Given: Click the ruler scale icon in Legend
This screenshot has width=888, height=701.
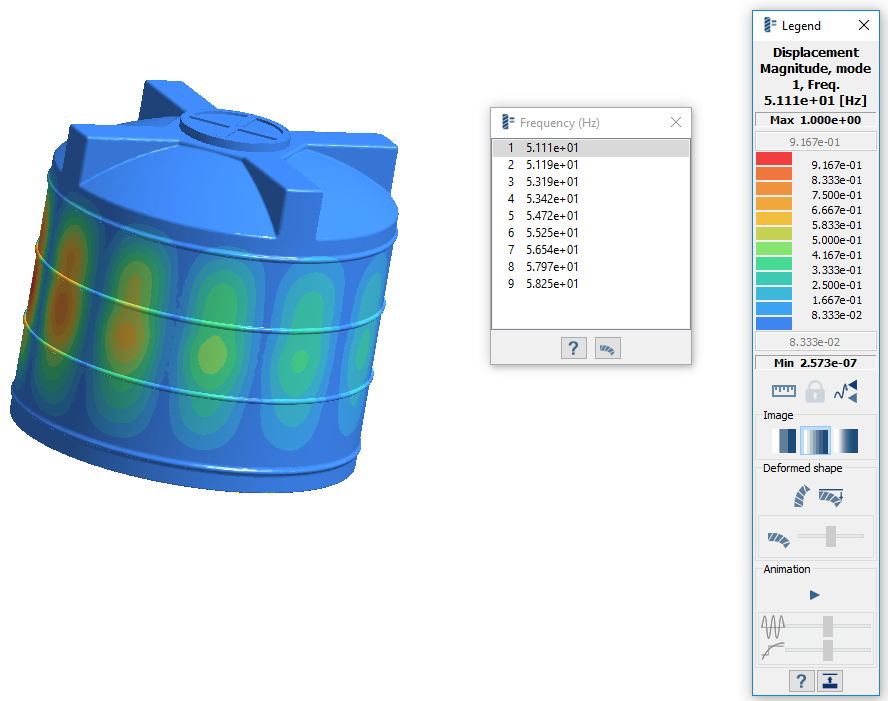Looking at the screenshot, I should pyautogui.click(x=783, y=391).
